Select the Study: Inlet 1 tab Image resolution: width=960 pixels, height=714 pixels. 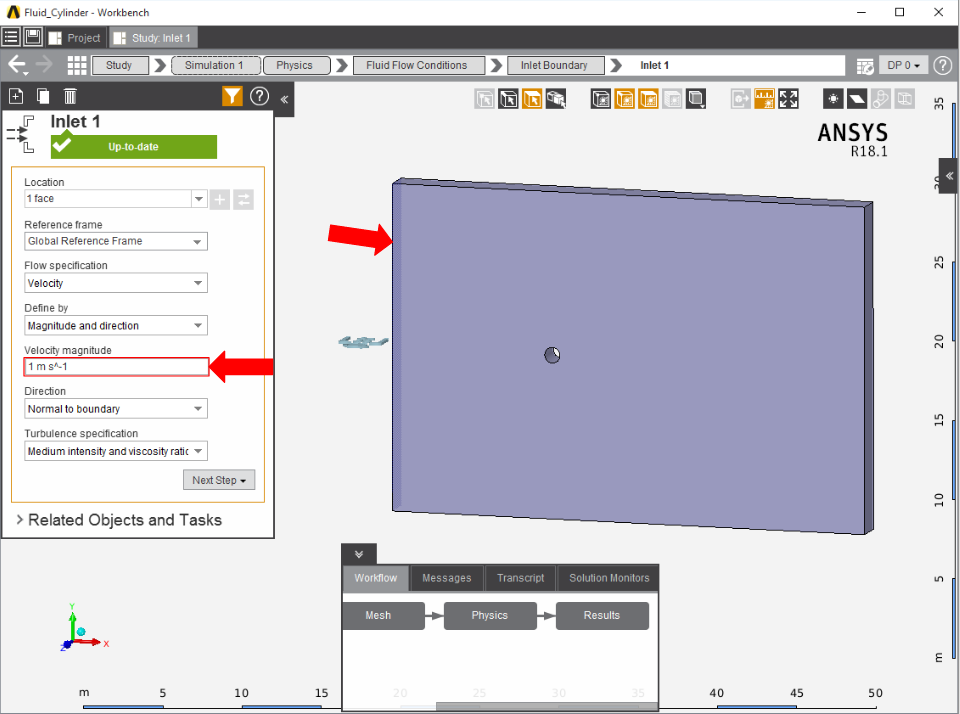153,38
